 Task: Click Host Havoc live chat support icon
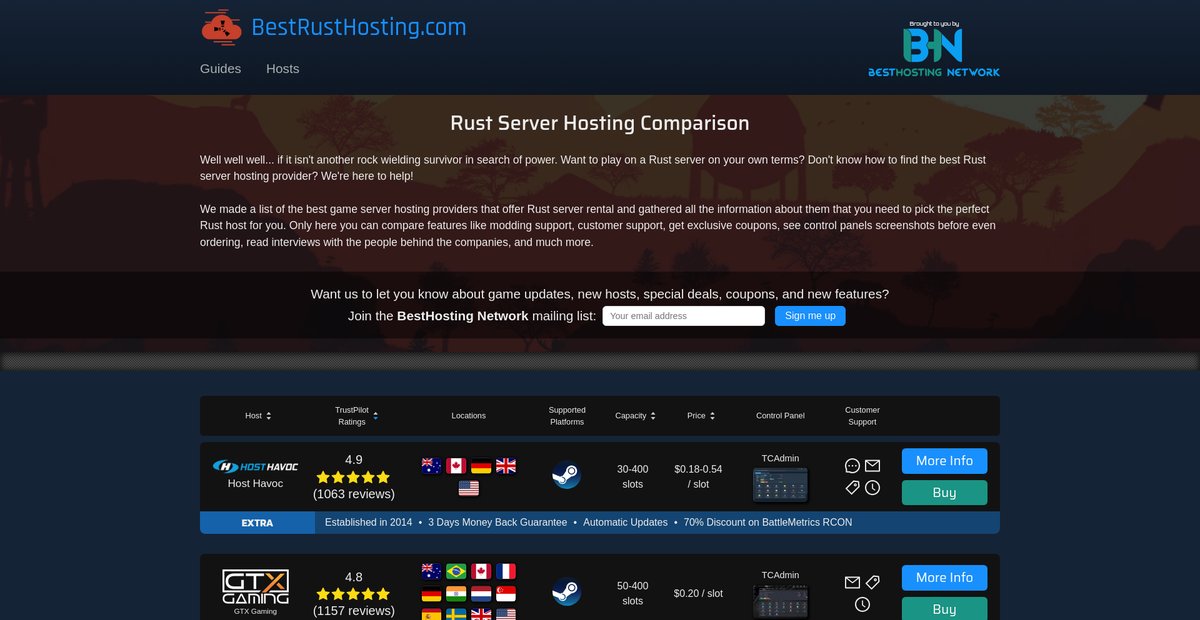coord(852,466)
